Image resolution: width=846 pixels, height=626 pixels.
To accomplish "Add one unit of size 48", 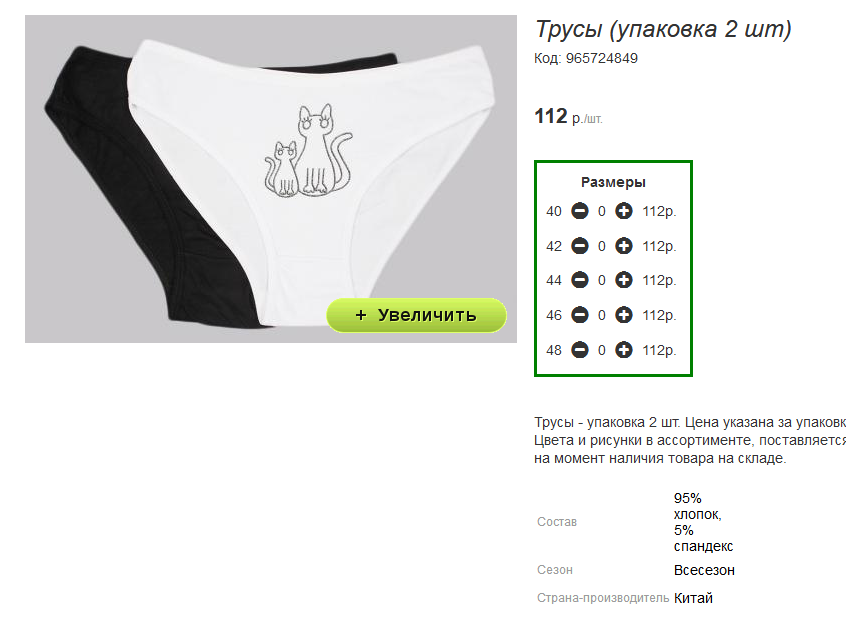I will click(x=624, y=350).
